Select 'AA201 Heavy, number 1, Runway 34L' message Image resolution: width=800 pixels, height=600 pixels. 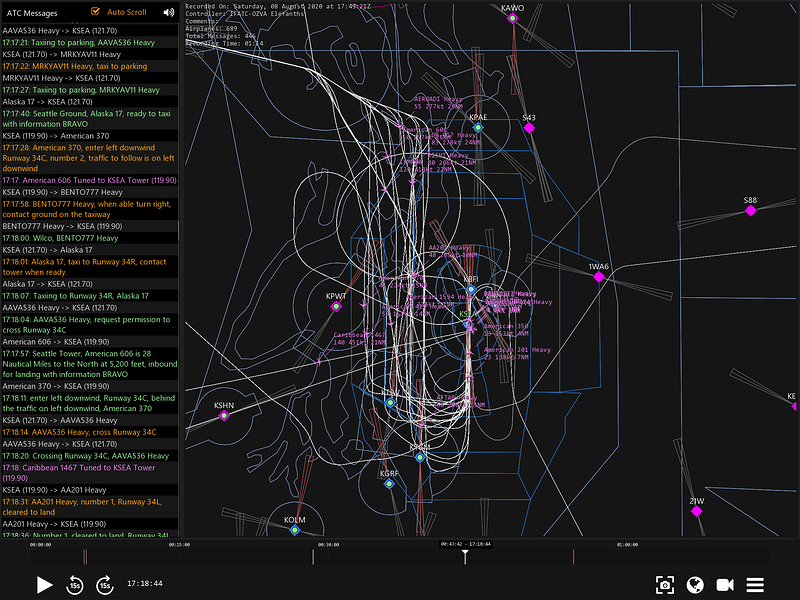[90, 507]
